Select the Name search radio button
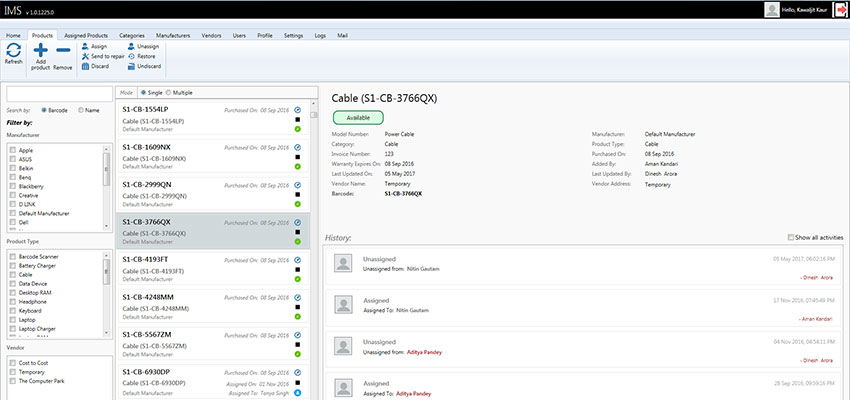This screenshot has width=850, height=400. pyautogui.click(x=81, y=110)
